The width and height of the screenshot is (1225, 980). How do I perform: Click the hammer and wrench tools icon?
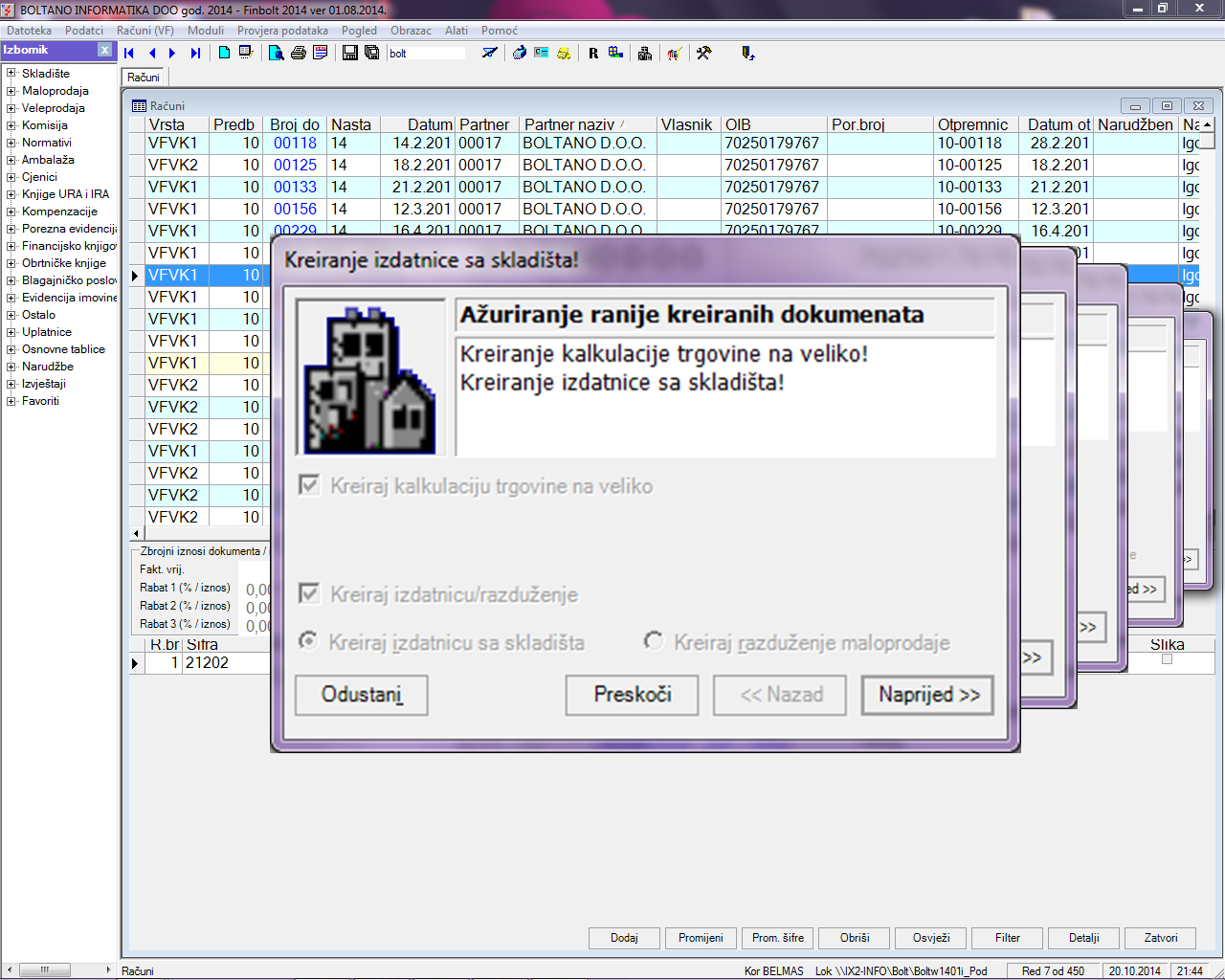pyautogui.click(x=703, y=53)
